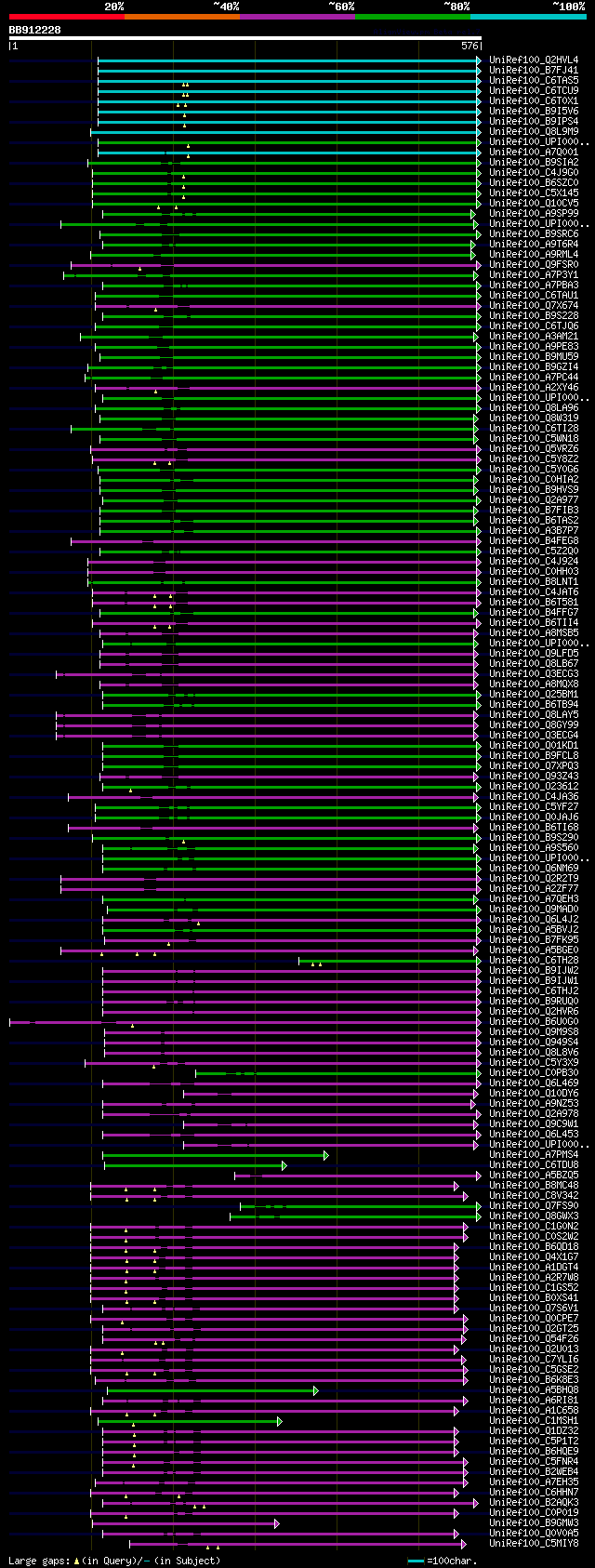Select the UniRef100_B2WEB4 label
The width and height of the screenshot is (595, 1568).
point(534,1471)
